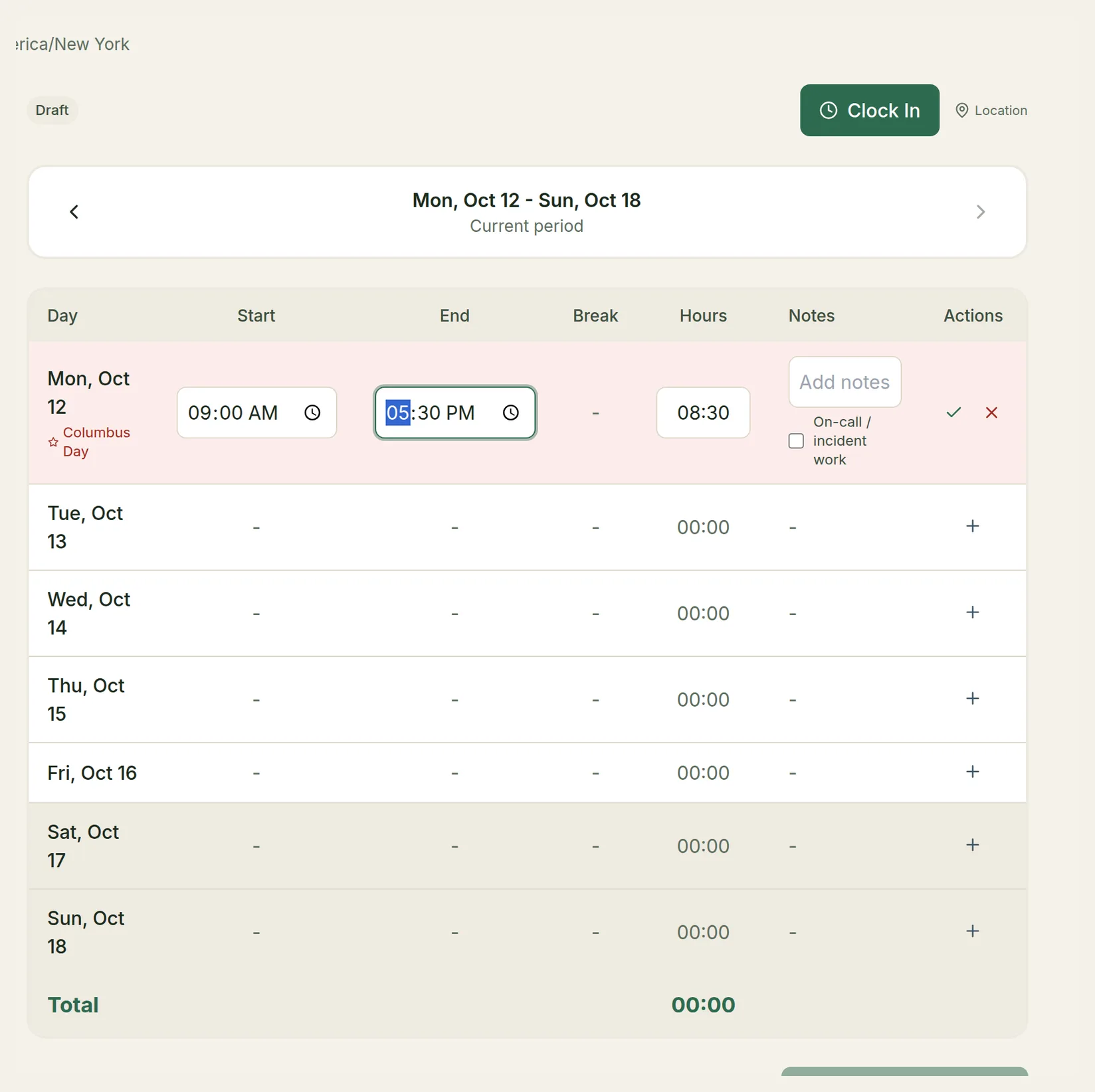The width and height of the screenshot is (1095, 1092).
Task: Click the Notes column header
Action: [811, 316]
